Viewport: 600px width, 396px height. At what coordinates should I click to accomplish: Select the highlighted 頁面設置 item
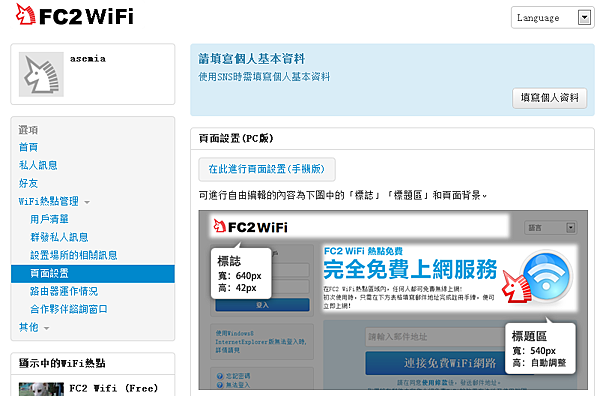(93, 274)
